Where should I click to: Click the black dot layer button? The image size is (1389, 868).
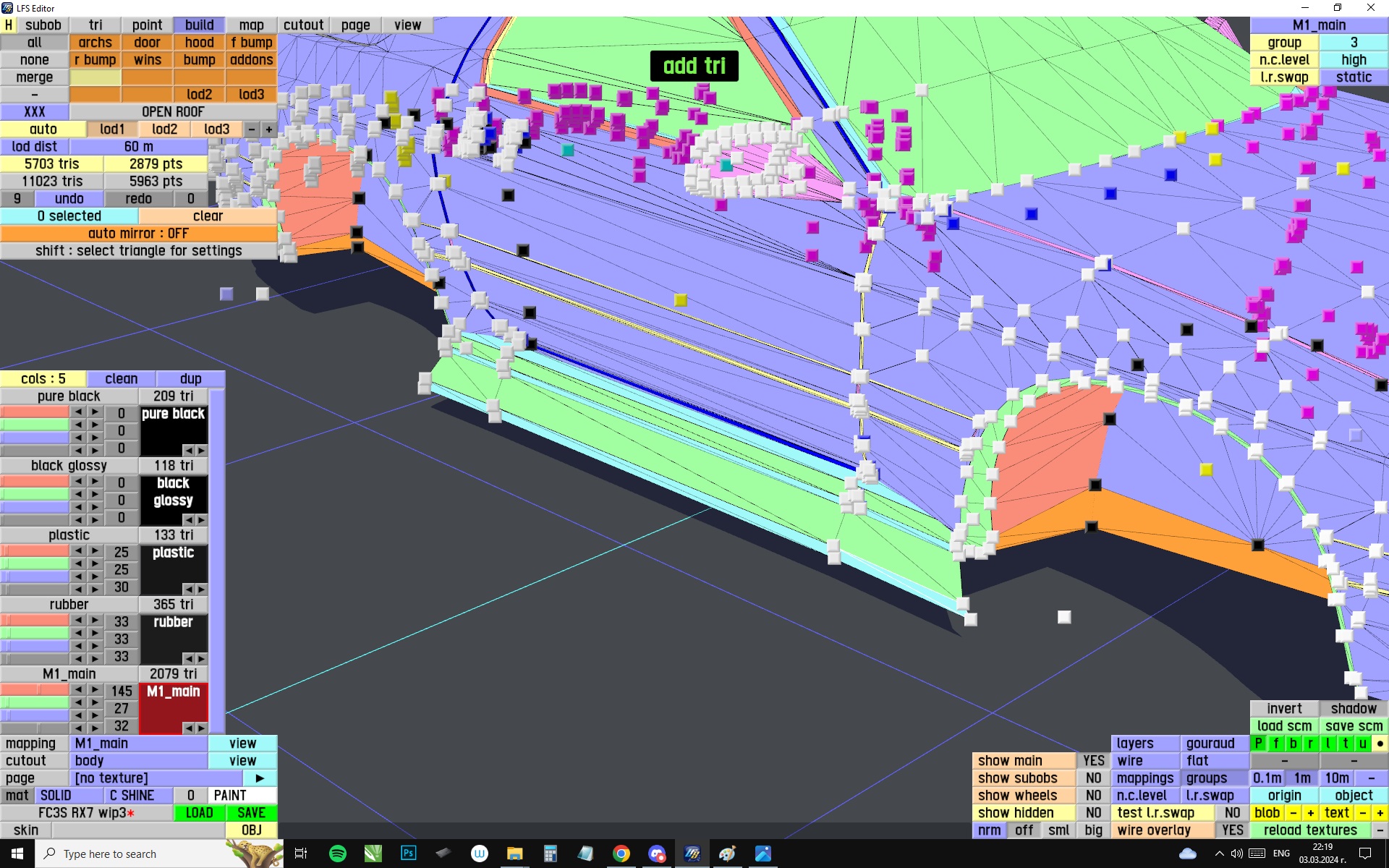click(x=1380, y=744)
